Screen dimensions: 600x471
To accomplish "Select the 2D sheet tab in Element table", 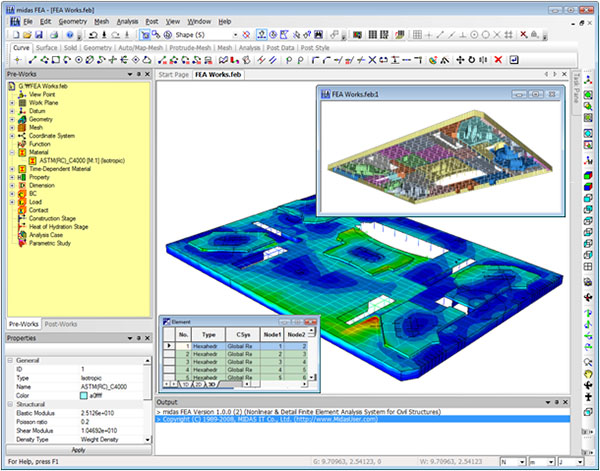I will tap(198, 384).
